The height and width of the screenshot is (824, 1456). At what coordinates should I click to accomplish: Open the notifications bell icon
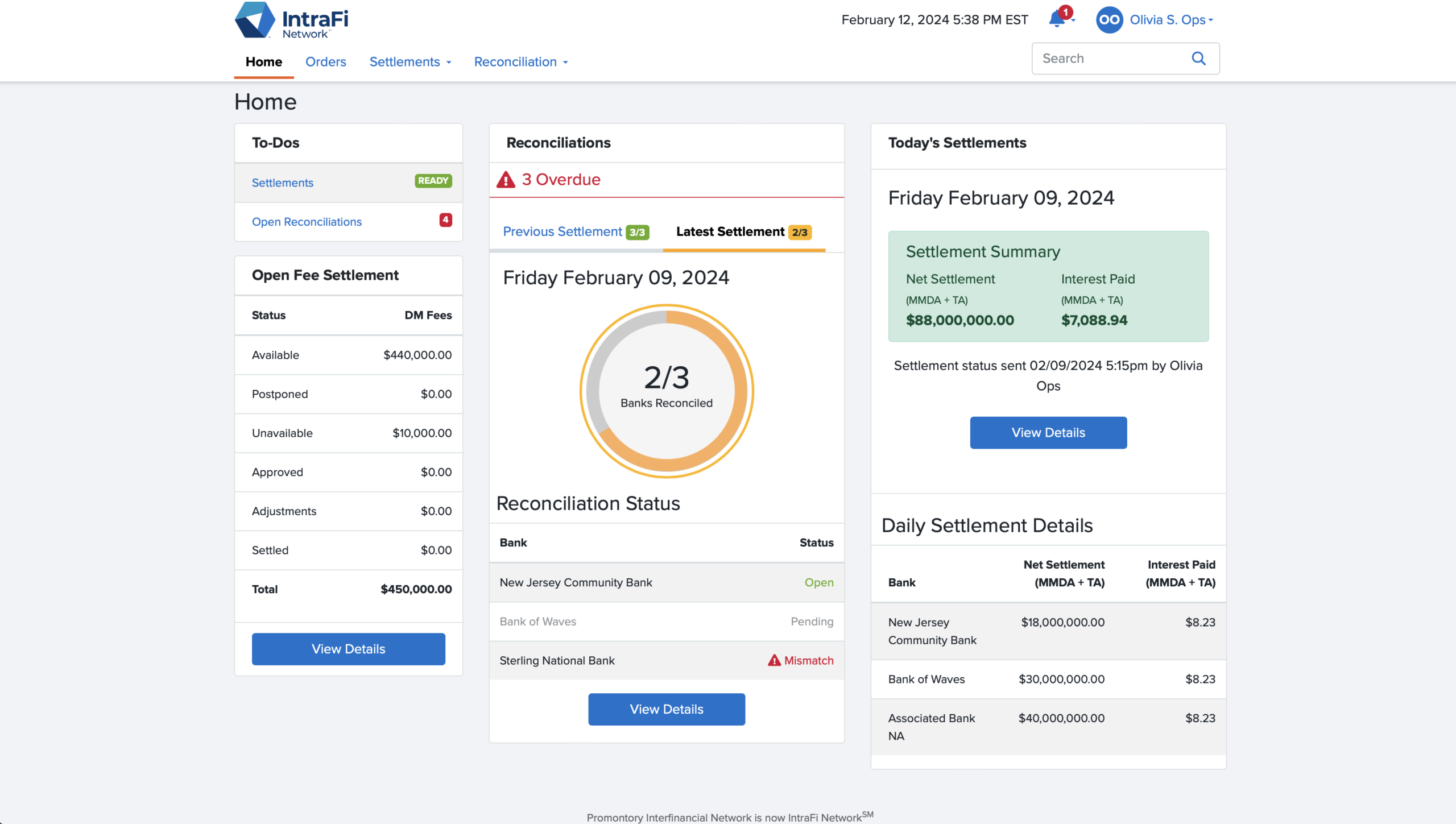[x=1057, y=19]
